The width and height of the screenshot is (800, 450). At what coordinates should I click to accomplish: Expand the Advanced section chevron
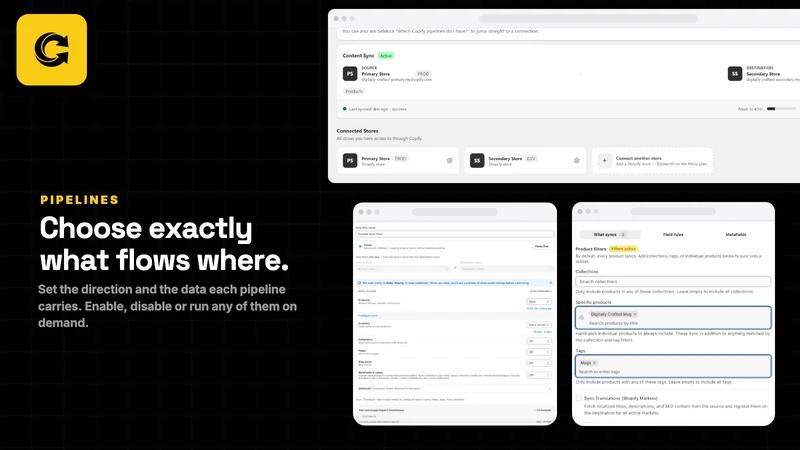[x=549, y=389]
